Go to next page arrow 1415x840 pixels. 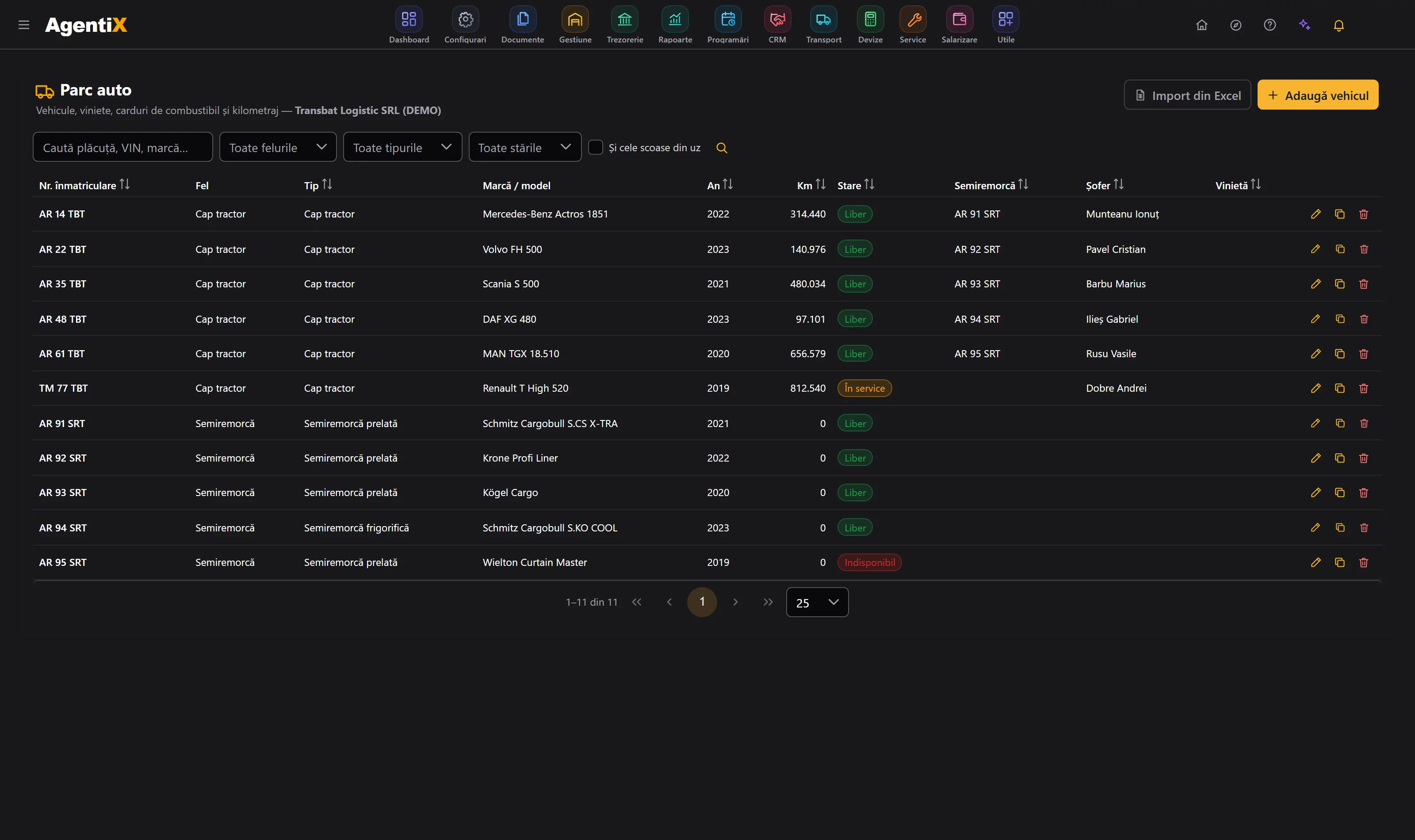(x=734, y=602)
